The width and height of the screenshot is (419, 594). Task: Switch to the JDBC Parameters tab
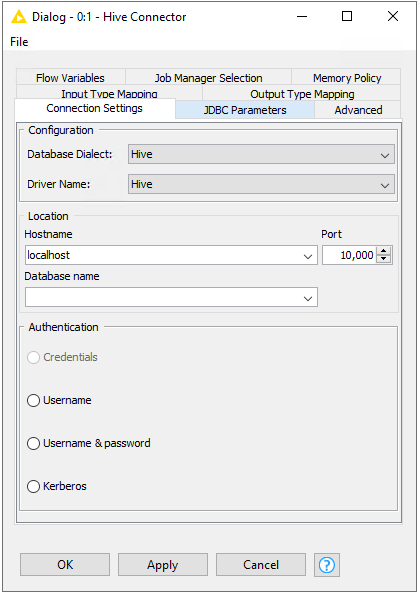[x=245, y=110]
